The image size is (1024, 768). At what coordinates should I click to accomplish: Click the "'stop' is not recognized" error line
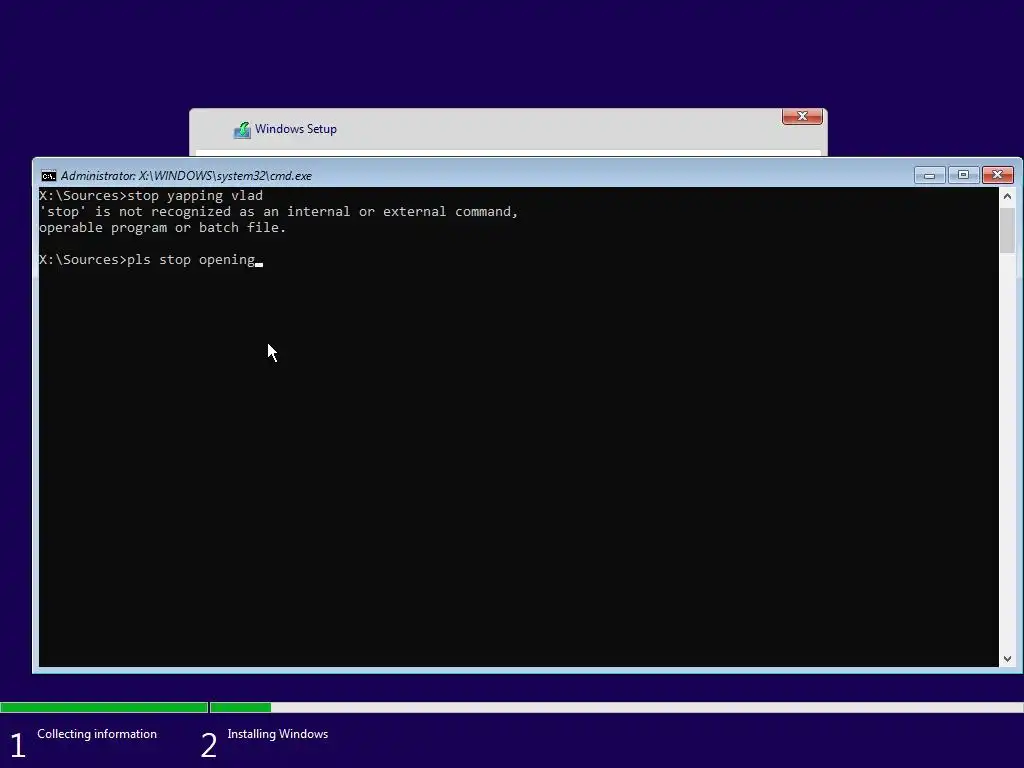(278, 212)
